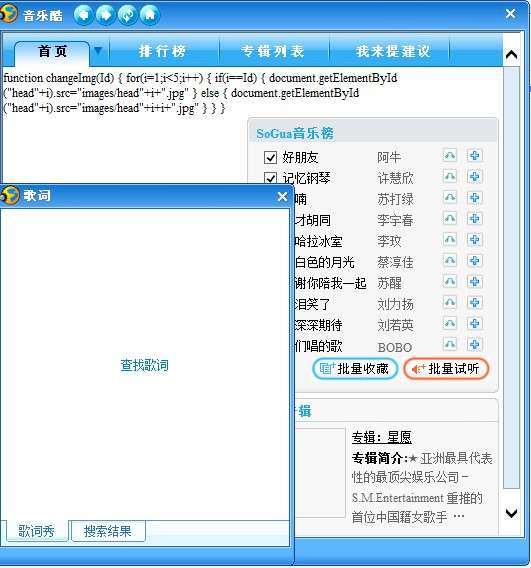This screenshot has width=531, height=568.
Task: Click plus icon for 李宇春 song
Action: click(x=474, y=219)
